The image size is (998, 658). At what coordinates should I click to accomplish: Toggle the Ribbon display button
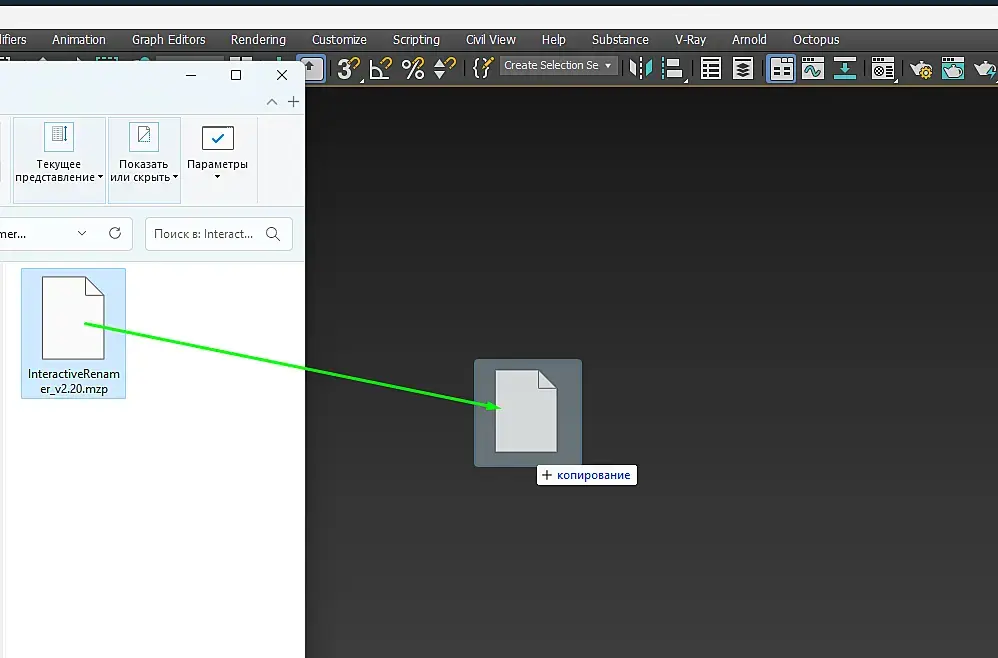(x=781, y=69)
